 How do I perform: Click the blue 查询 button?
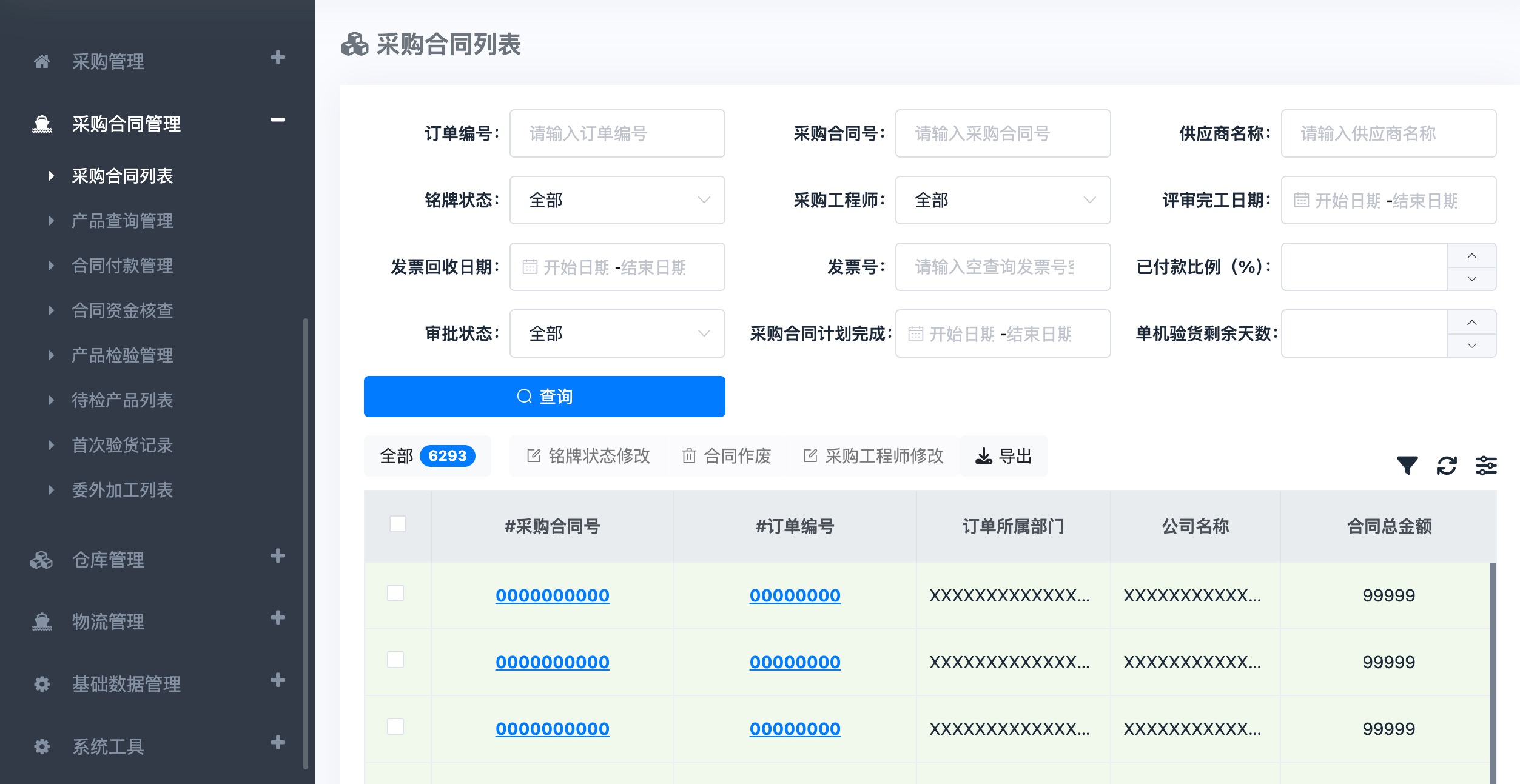(544, 397)
